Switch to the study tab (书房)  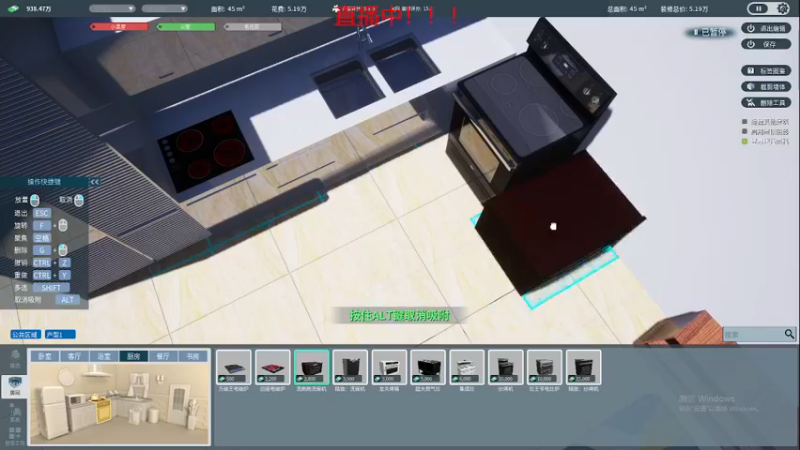193,356
